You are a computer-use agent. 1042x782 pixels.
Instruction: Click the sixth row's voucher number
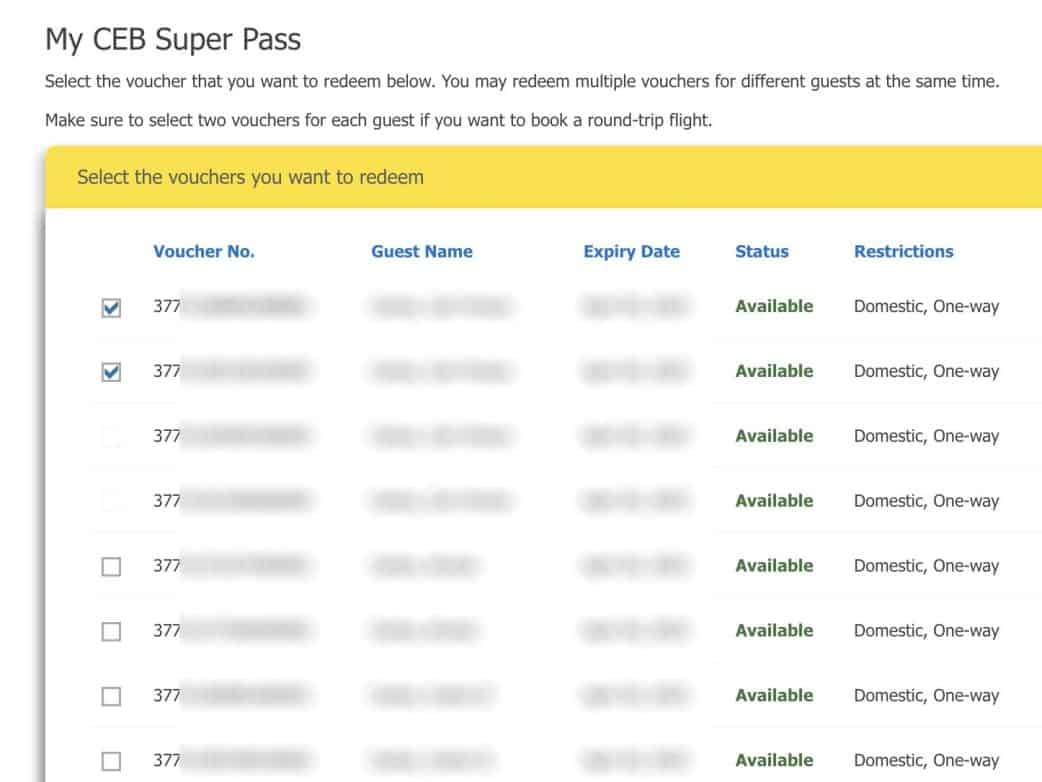point(230,631)
